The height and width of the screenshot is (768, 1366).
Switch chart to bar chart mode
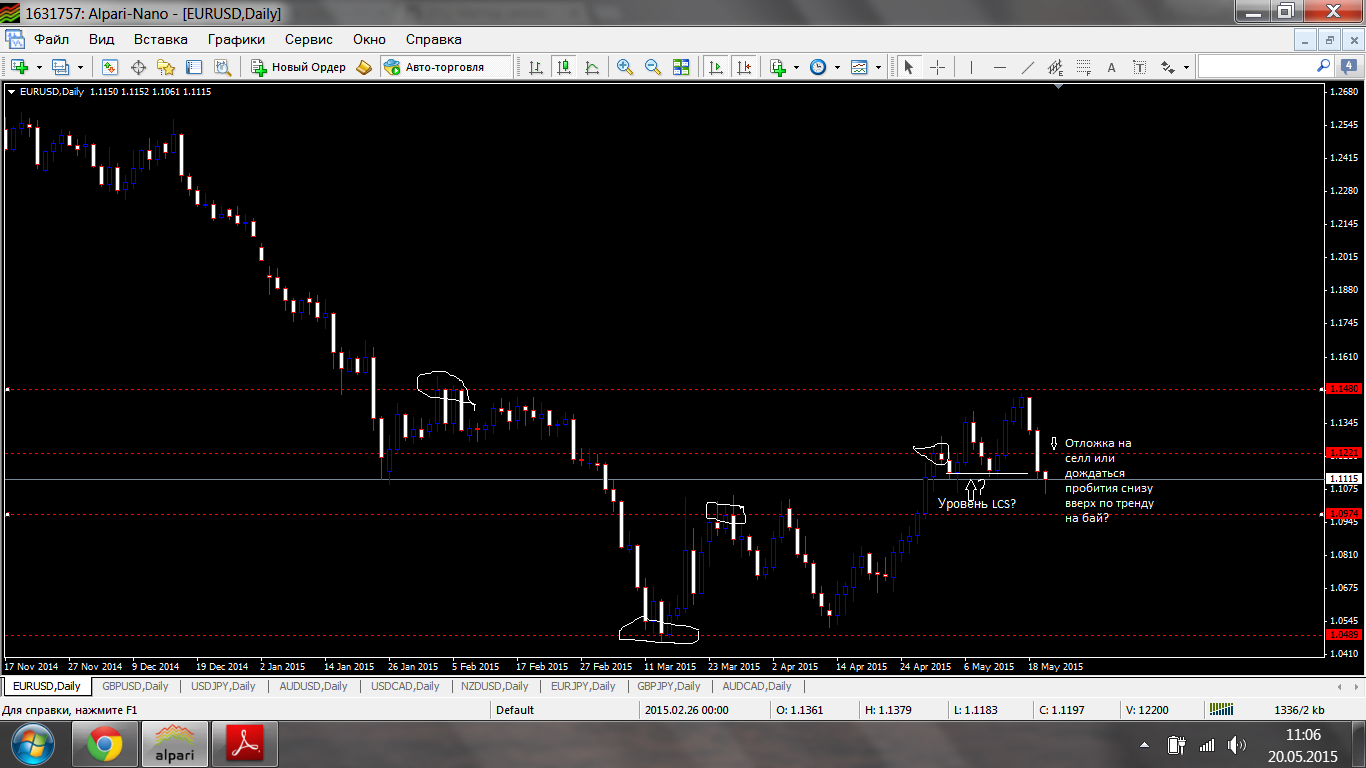coord(536,67)
